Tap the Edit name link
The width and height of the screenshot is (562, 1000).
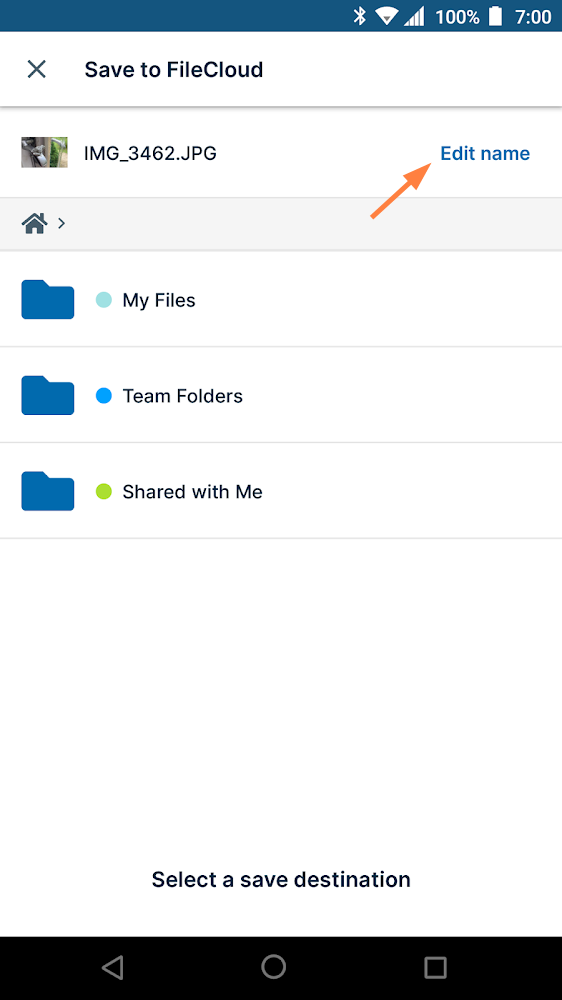(485, 154)
